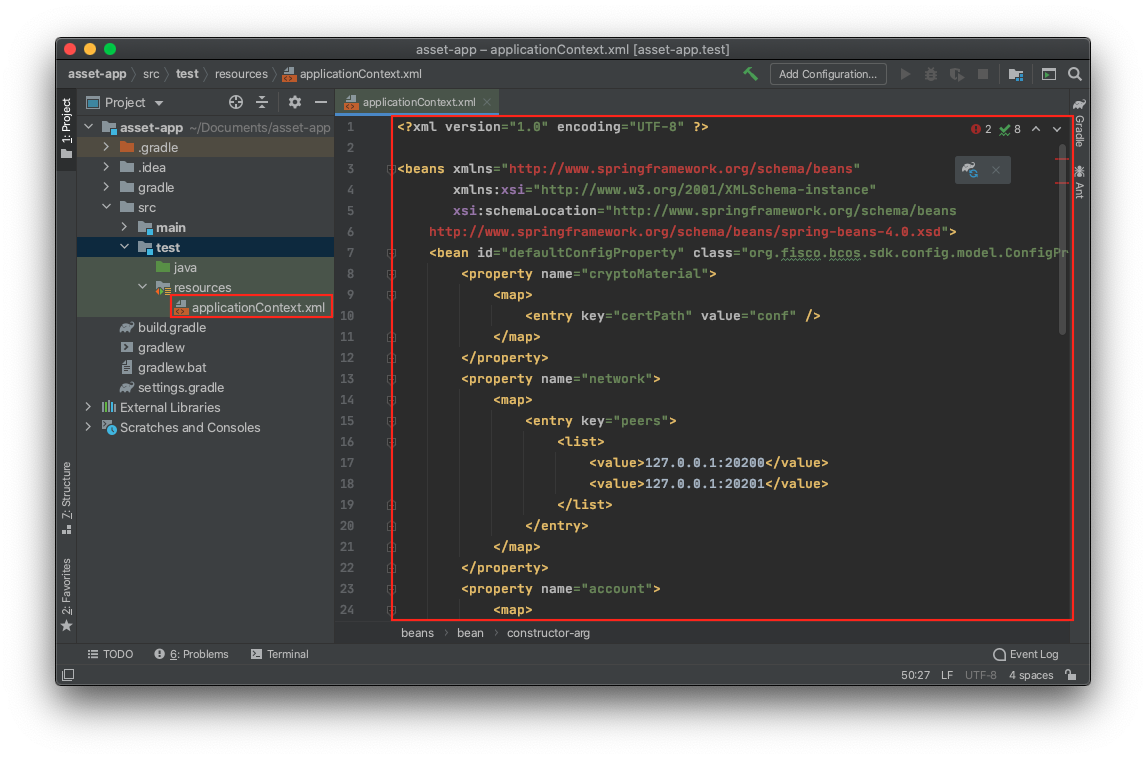
Task: Open the Ant tool window on right
Action: 1079,182
